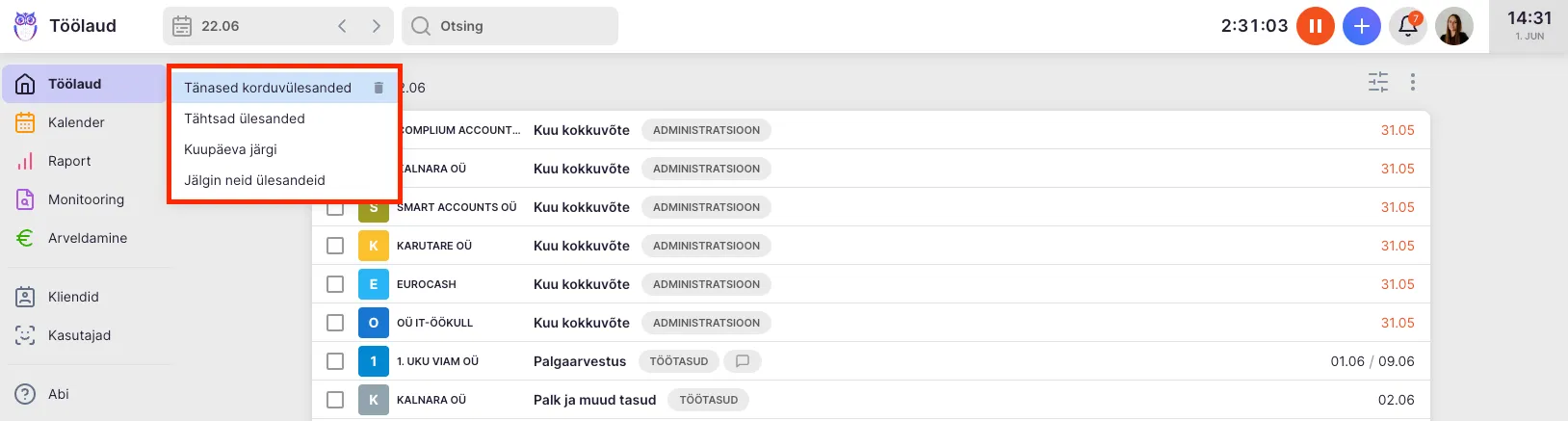Pause the running timer
Image resolution: width=1568 pixels, height=421 pixels.
1315,26
